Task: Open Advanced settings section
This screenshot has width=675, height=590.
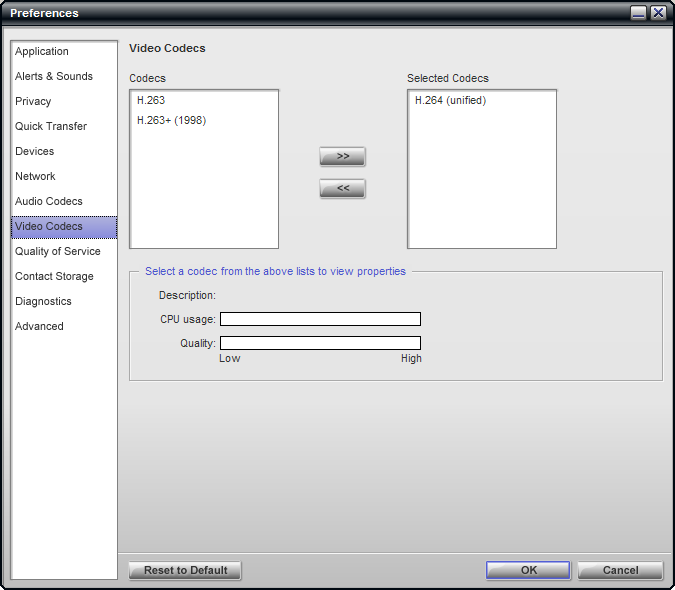Action: tap(39, 326)
